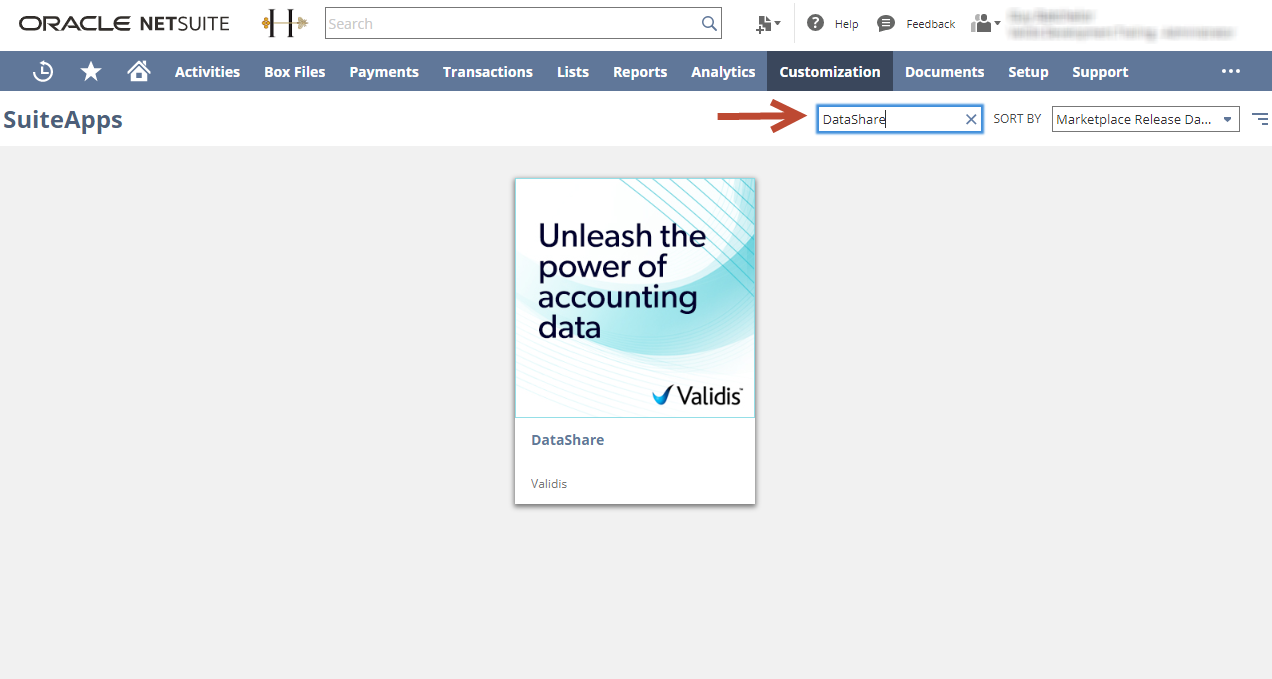Viewport: 1272px width, 679px height.
Task: Click the Oracle NetSuite logo
Action: pos(124,23)
